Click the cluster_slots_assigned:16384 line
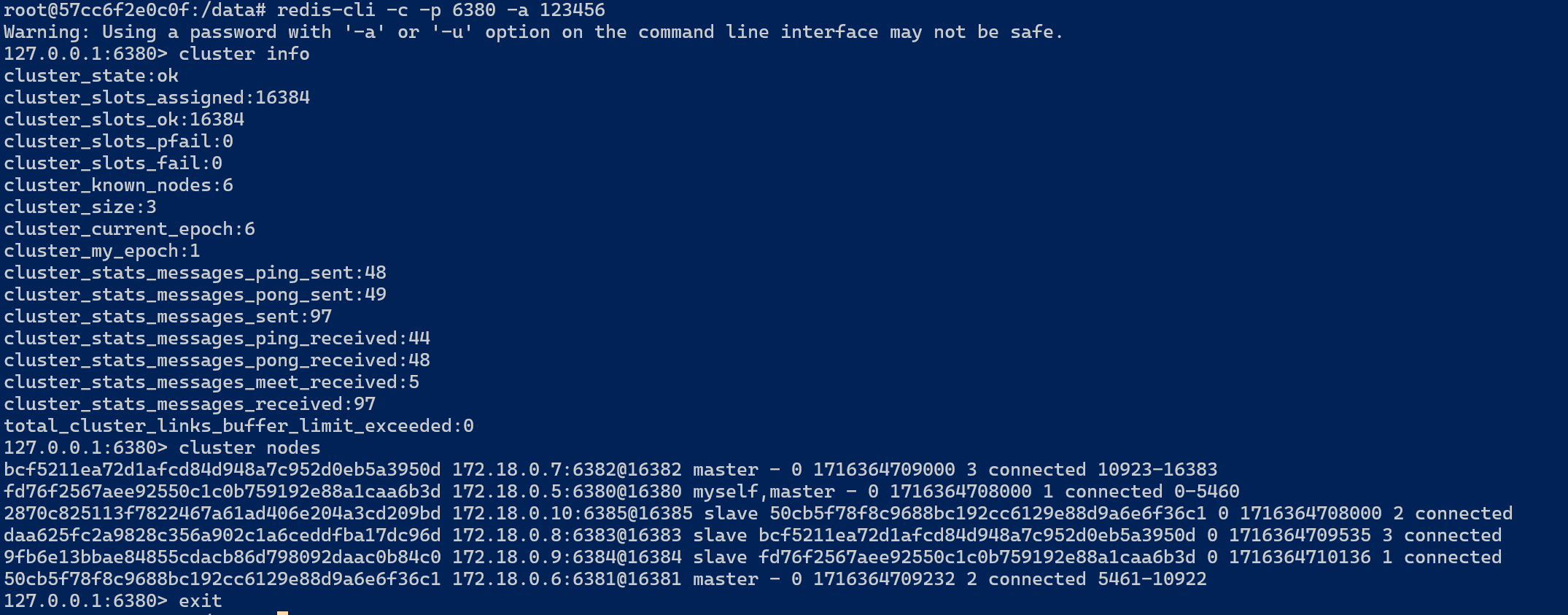Screen dimensions: 1568x615 tap(157, 98)
